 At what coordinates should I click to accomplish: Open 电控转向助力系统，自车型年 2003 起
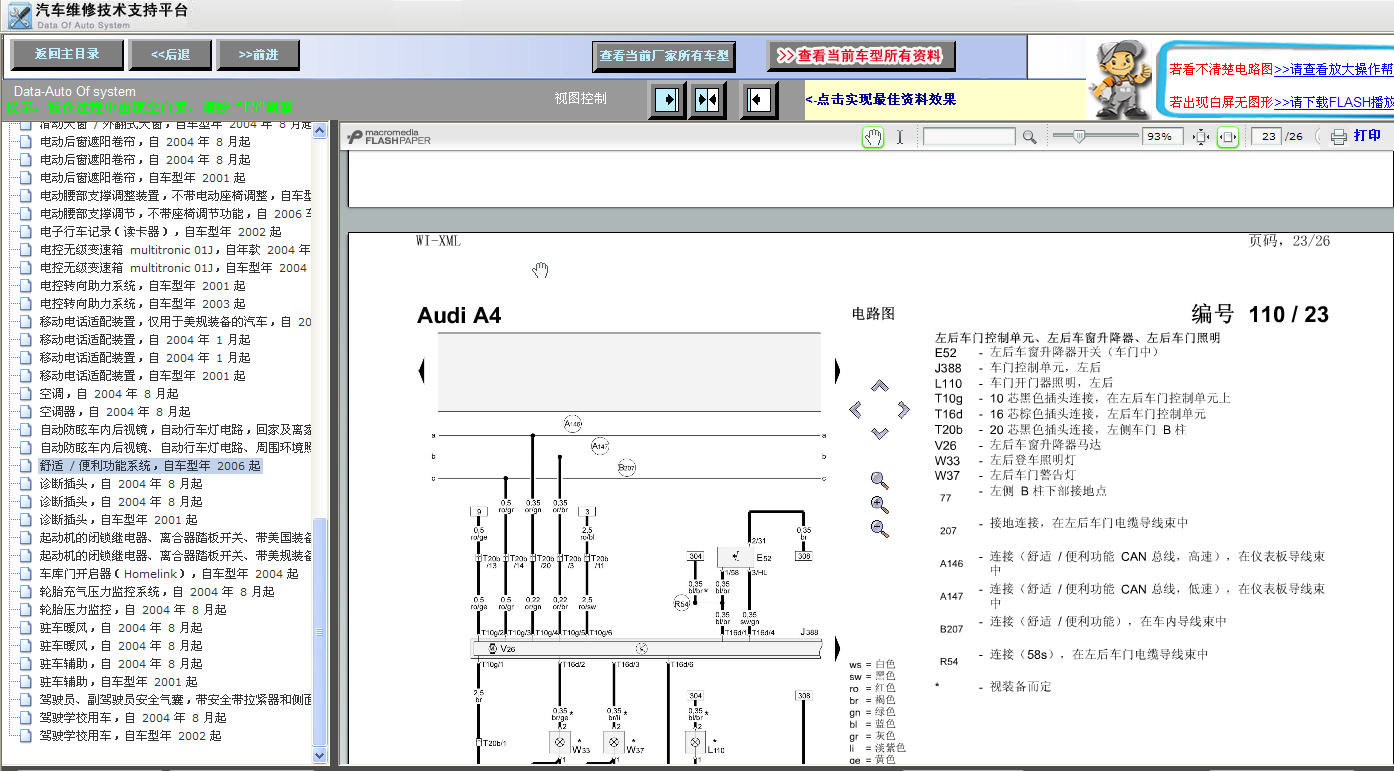point(142,304)
